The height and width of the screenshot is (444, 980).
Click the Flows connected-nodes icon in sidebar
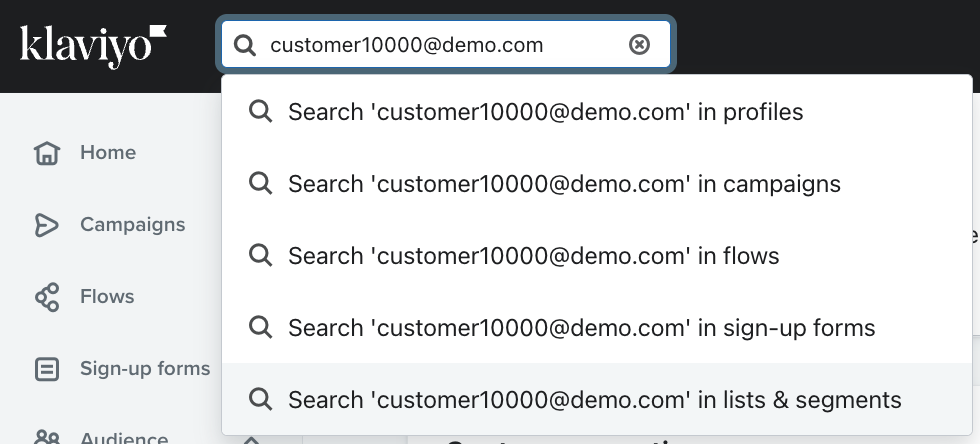tap(47, 297)
